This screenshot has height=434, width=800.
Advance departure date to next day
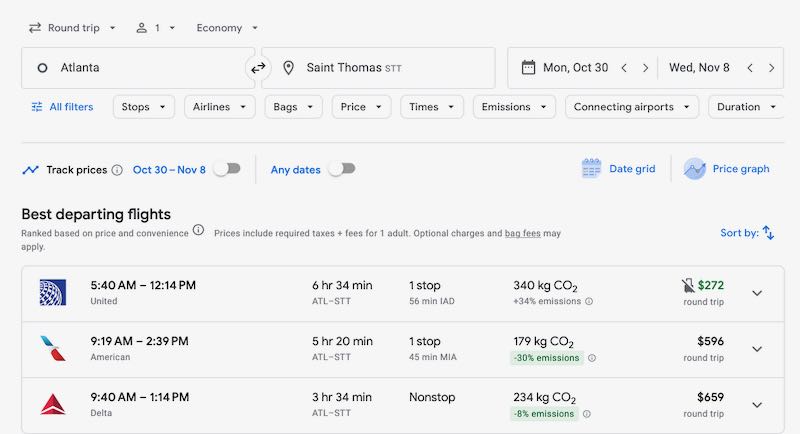point(646,68)
